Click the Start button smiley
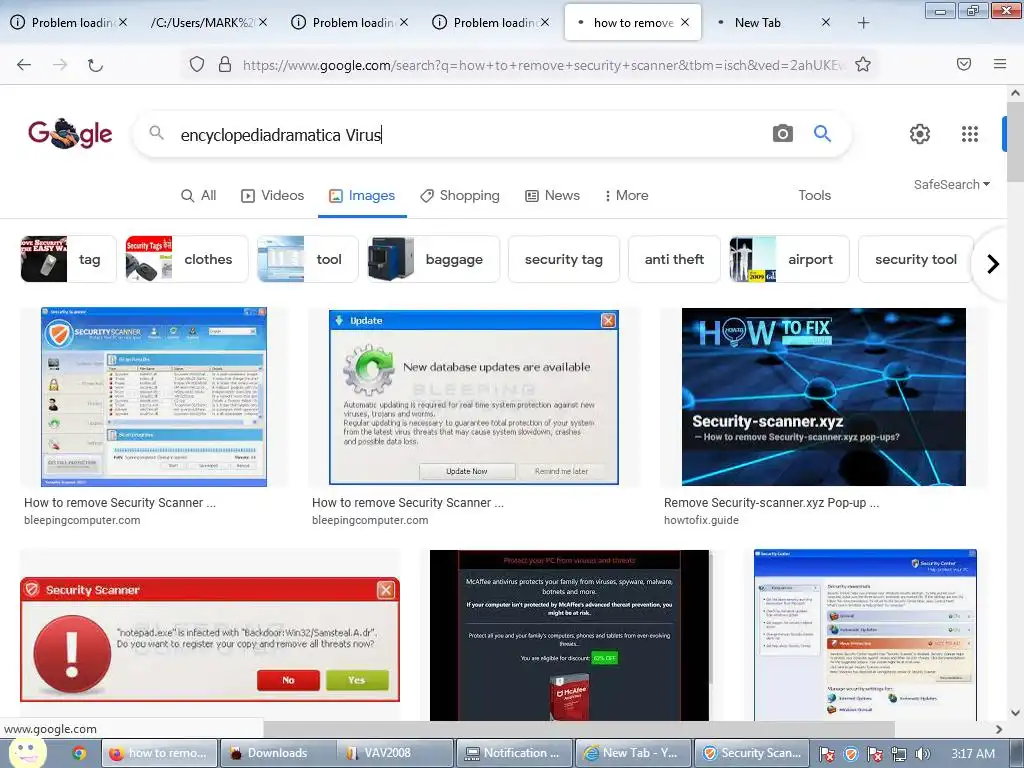1024x768 pixels. 27,752
